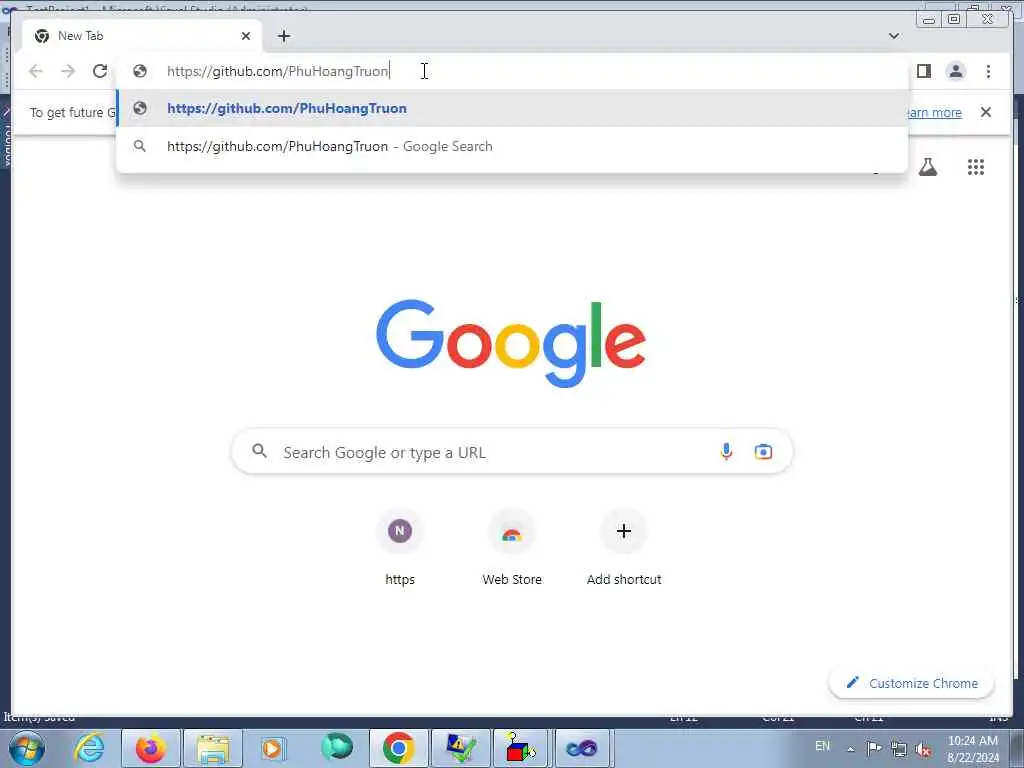The image size is (1024, 768).
Task: Open the checkmark app taskbar icon
Action: 460,748
